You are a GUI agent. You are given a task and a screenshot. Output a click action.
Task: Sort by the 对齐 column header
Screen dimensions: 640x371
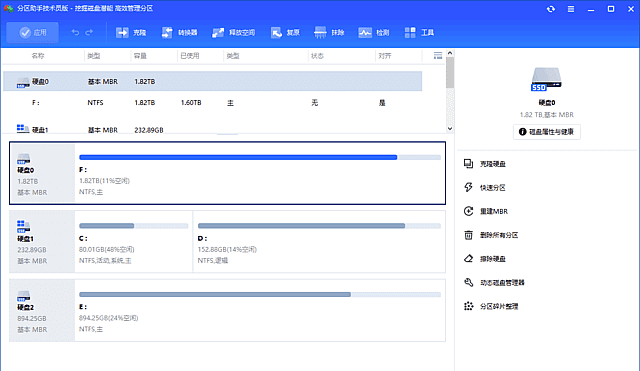[384, 56]
